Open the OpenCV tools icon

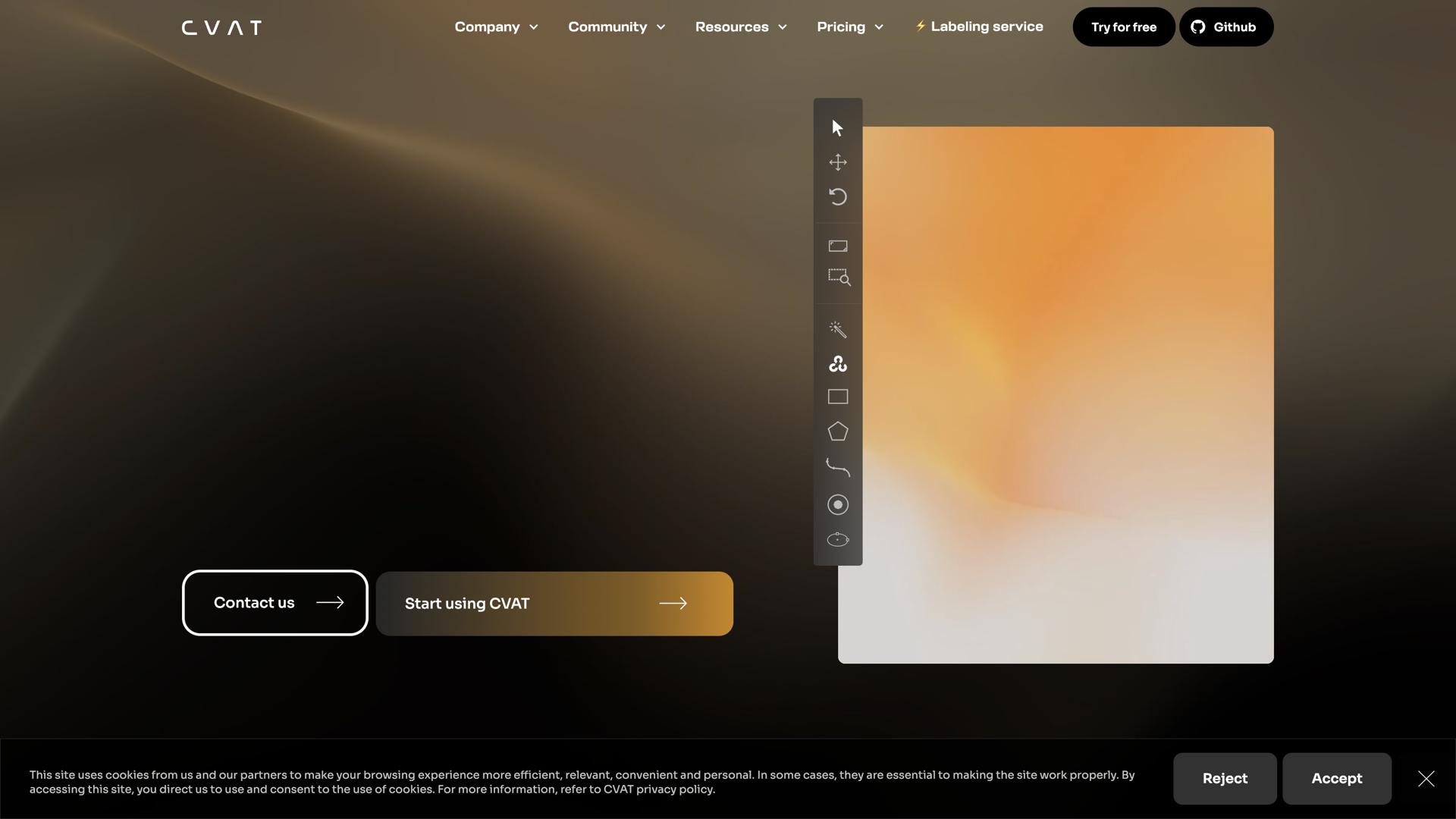click(x=837, y=363)
